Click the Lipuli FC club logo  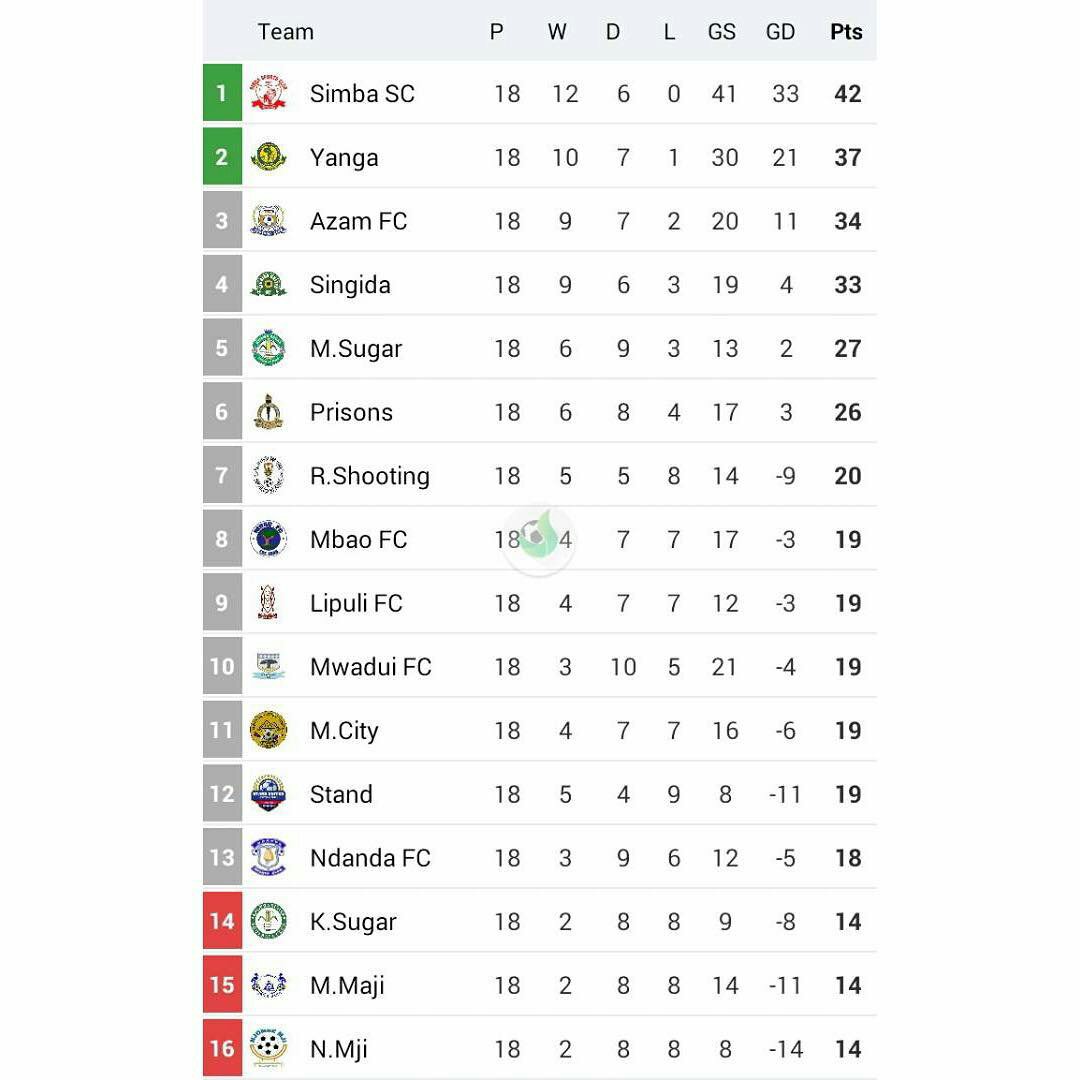(x=268, y=603)
